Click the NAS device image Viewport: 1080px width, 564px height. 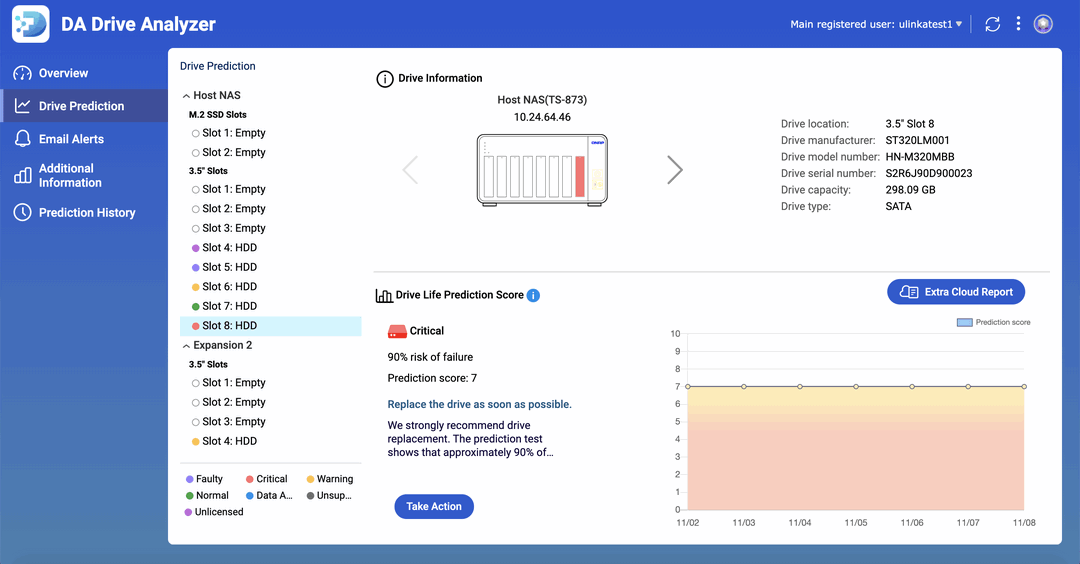[x=542, y=170]
